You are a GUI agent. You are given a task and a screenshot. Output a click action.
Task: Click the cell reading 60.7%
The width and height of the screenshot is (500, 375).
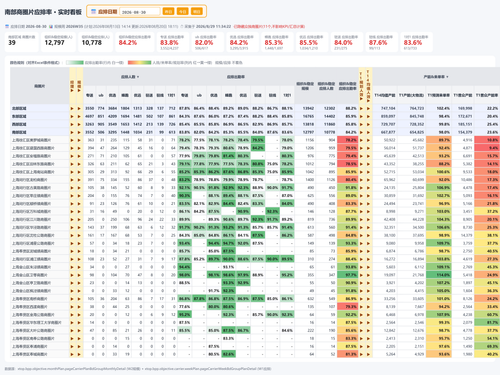487,315
